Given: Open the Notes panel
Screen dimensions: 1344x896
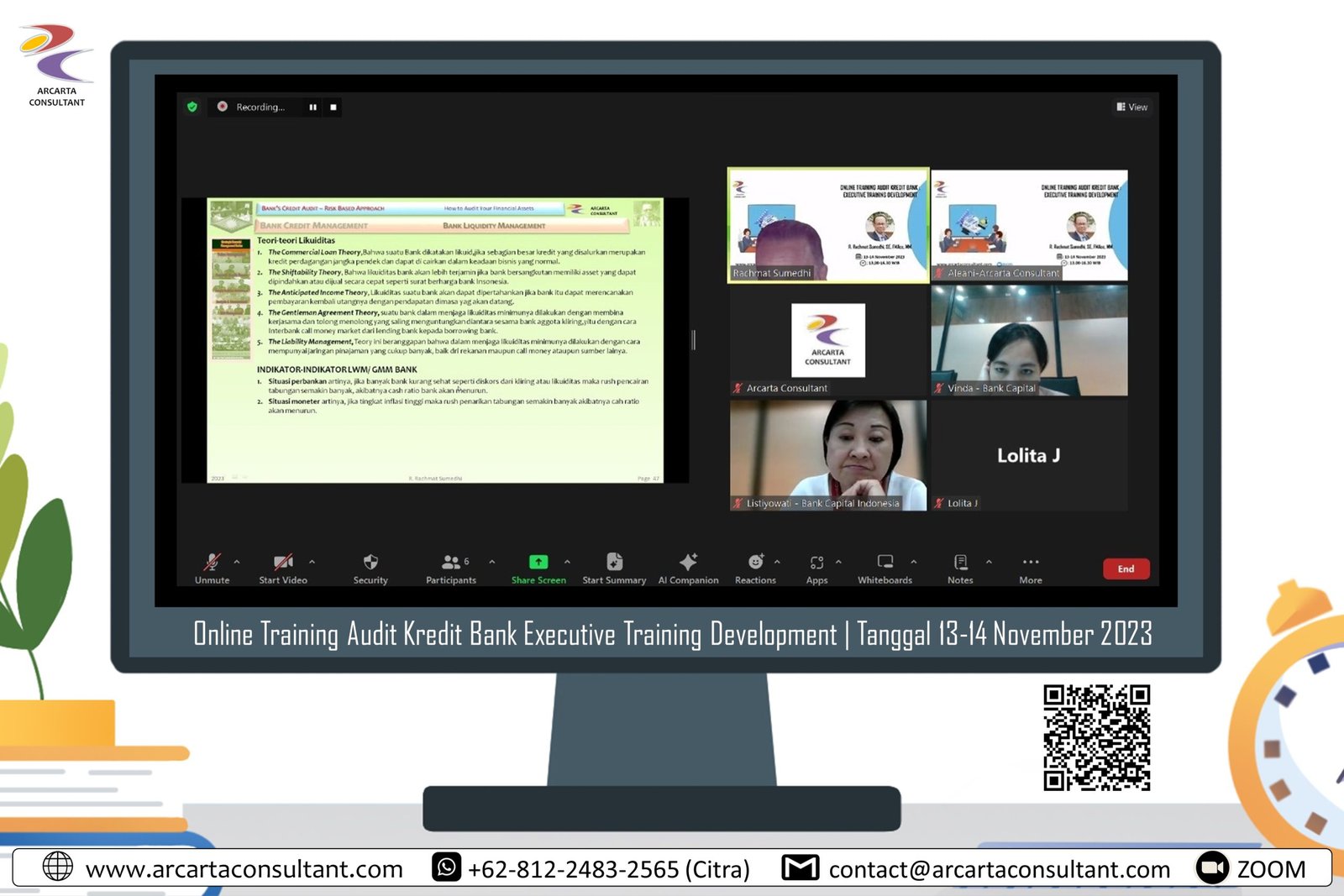Looking at the screenshot, I should [960, 562].
